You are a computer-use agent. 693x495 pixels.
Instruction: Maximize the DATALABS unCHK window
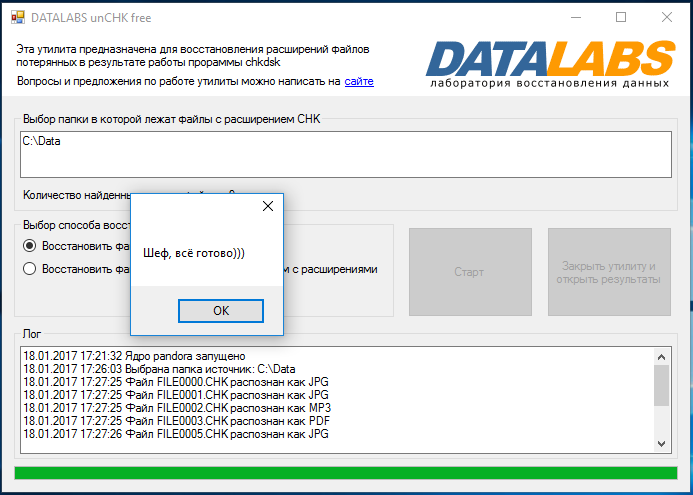click(621, 17)
